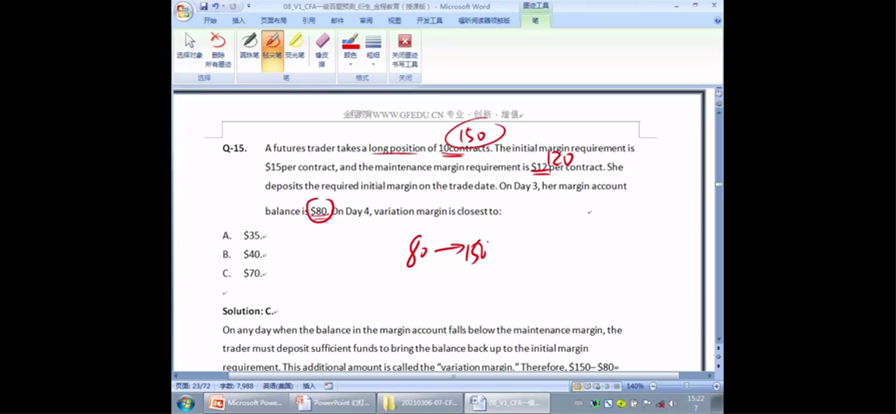Switch to Web Layout view

597,386
